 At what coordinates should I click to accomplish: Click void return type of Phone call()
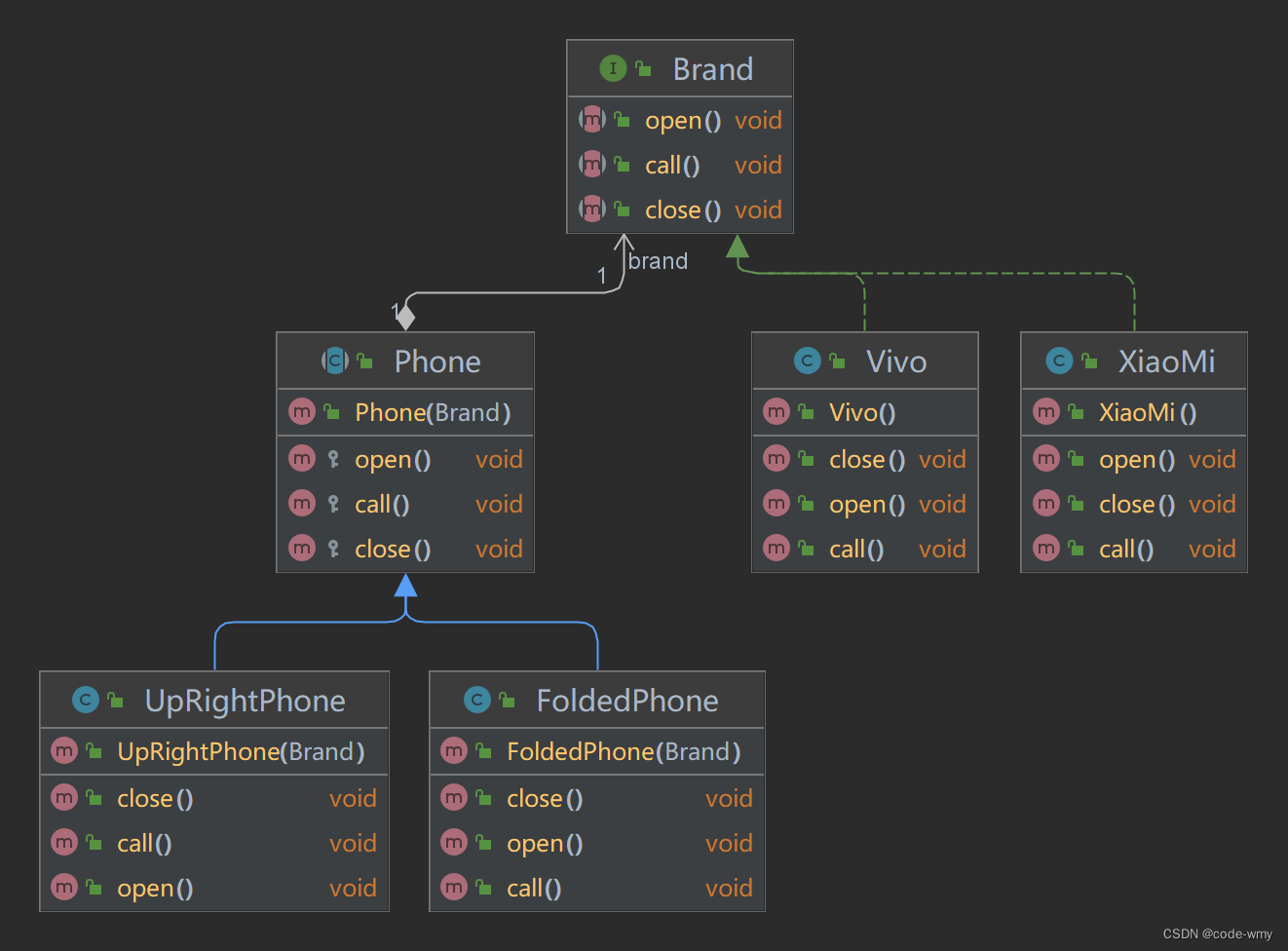point(499,504)
